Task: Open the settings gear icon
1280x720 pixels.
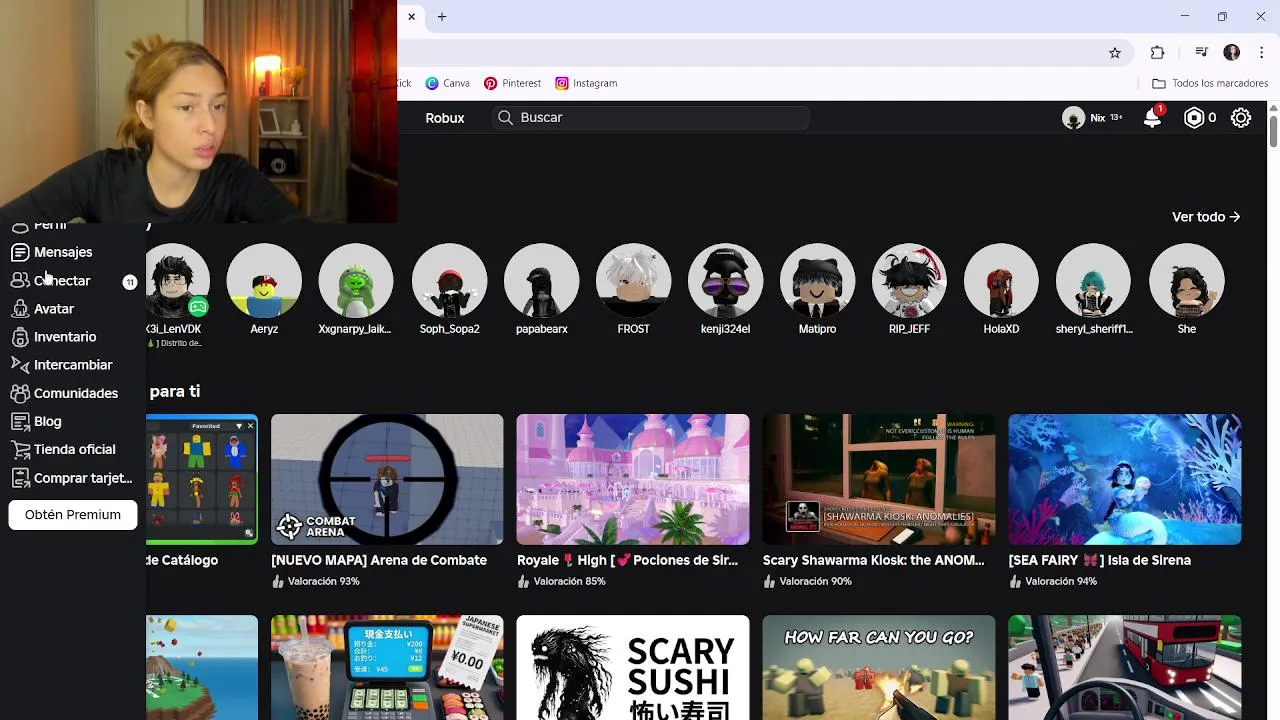Action: (x=1241, y=118)
